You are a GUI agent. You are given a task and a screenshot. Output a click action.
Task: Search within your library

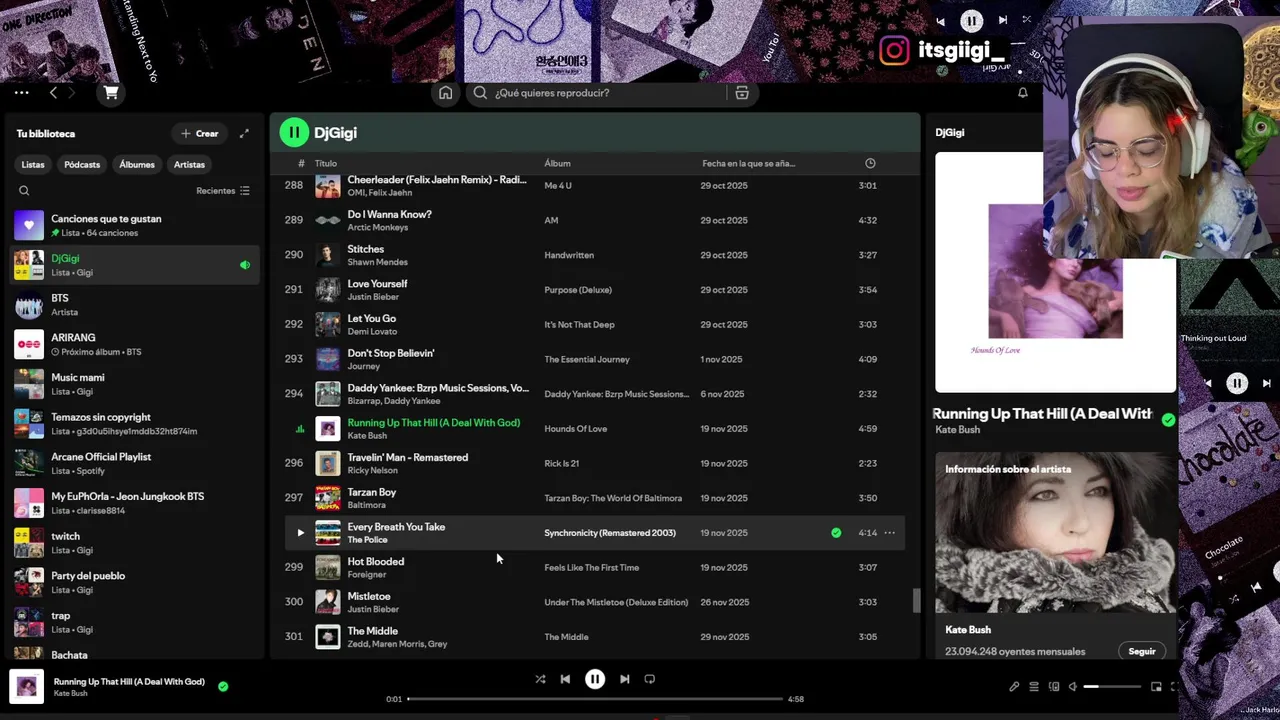click(24, 191)
